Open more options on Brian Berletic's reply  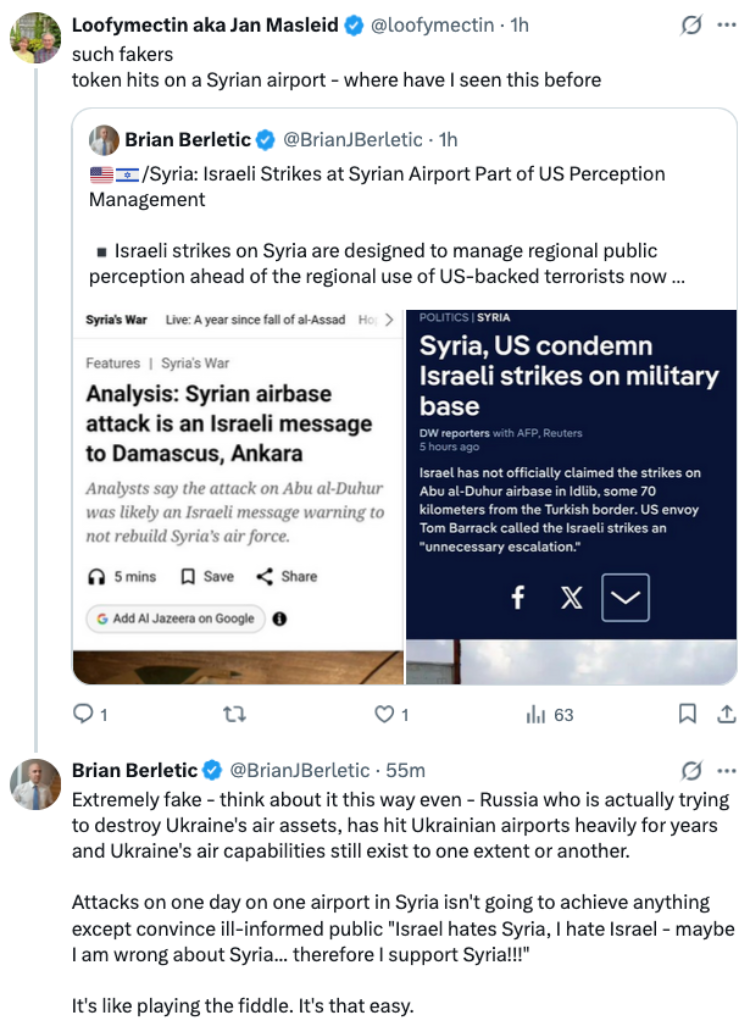pos(726,771)
